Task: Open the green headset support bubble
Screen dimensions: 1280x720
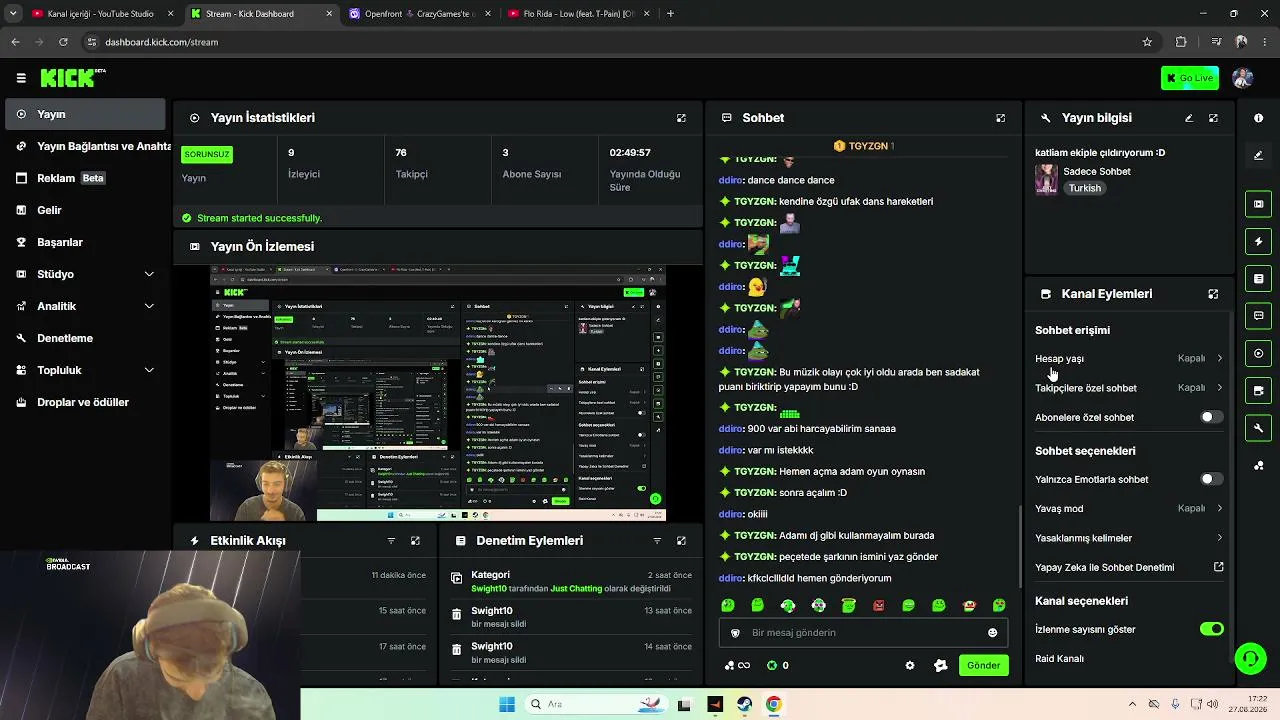Action: coord(1250,658)
